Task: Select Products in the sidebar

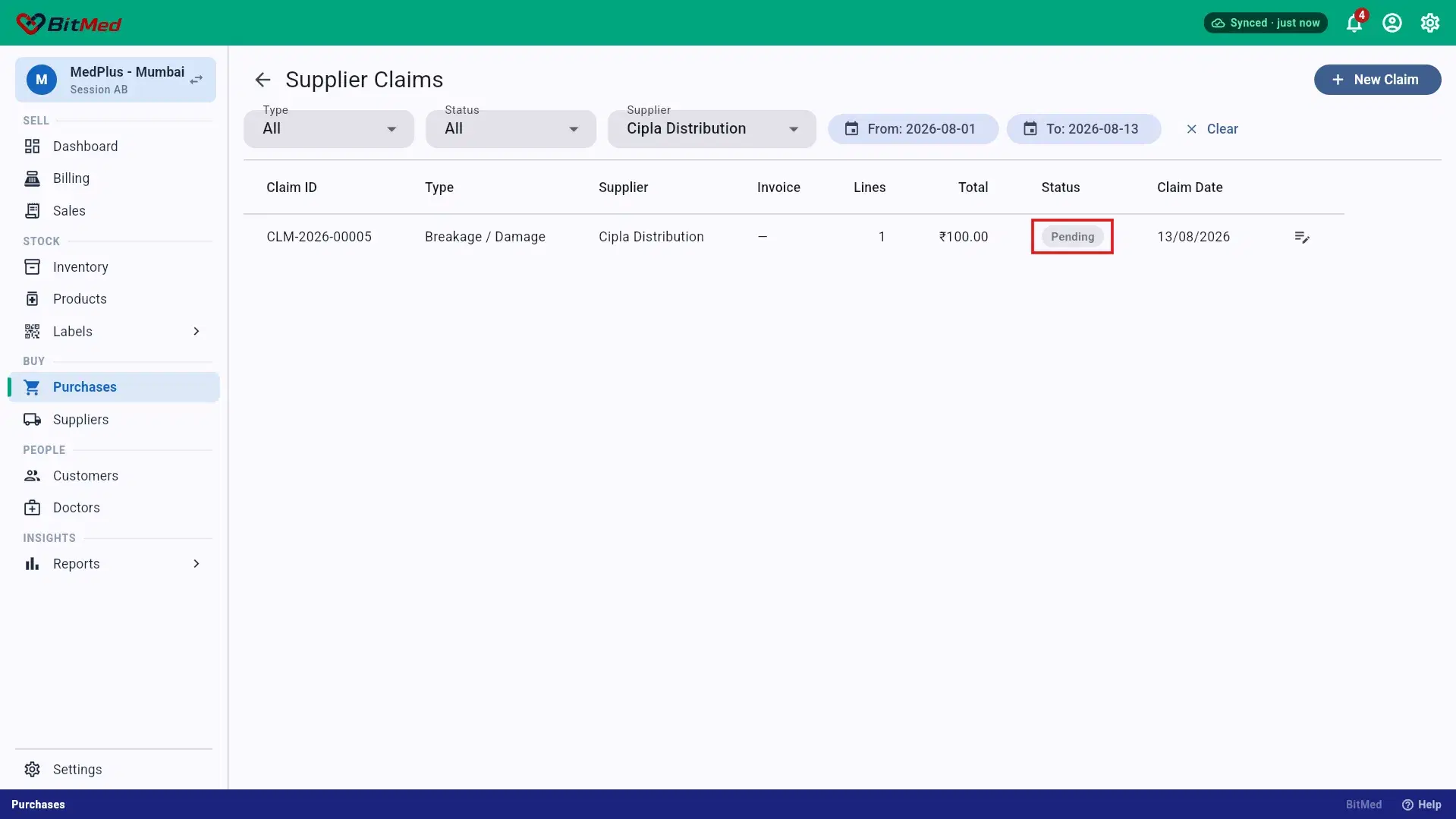Action: pos(114,299)
